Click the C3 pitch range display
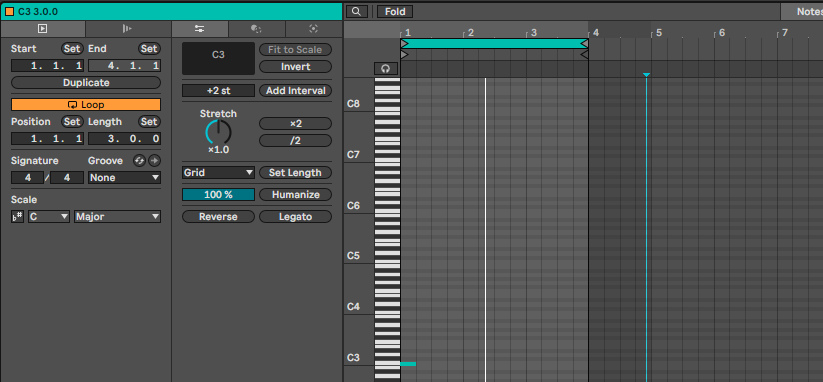The width and height of the screenshot is (823, 382). [218, 58]
